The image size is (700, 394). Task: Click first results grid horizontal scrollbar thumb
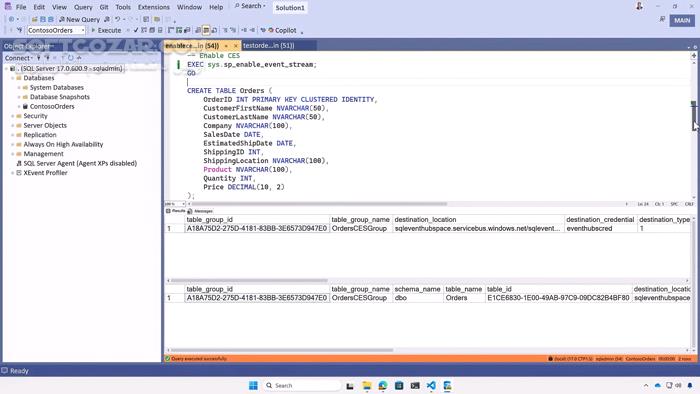[249, 281]
